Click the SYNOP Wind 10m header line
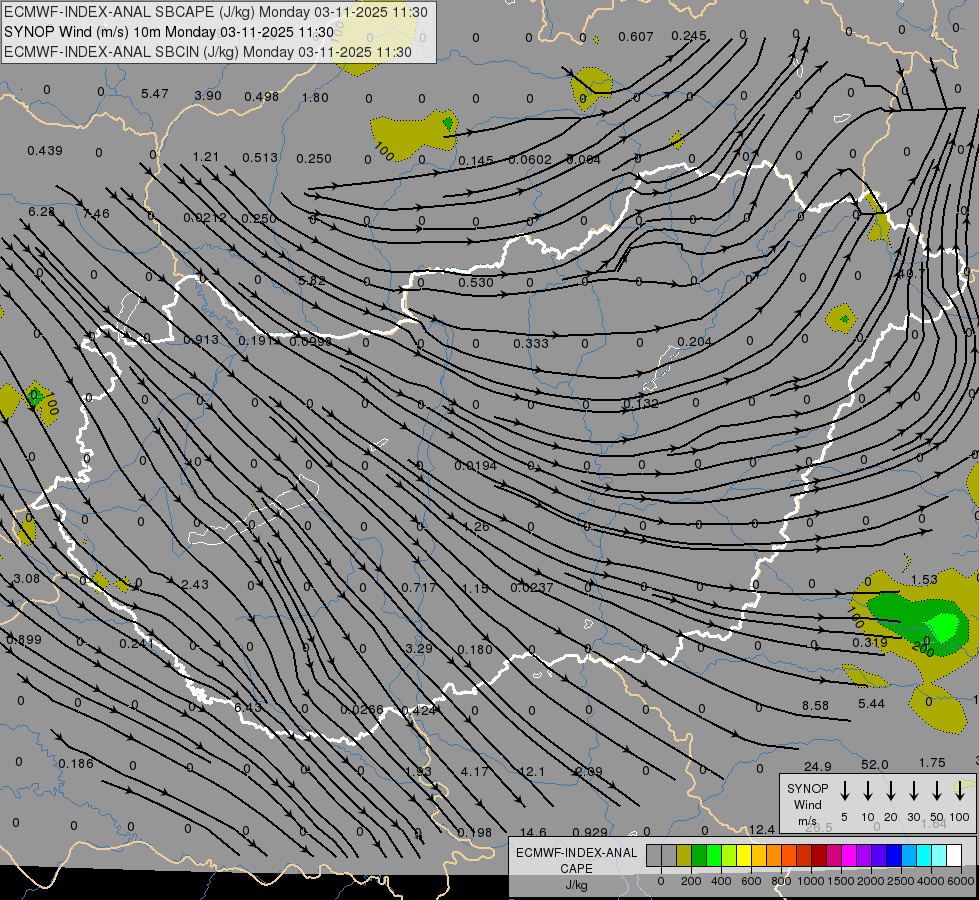The image size is (979, 900). click(x=169, y=32)
